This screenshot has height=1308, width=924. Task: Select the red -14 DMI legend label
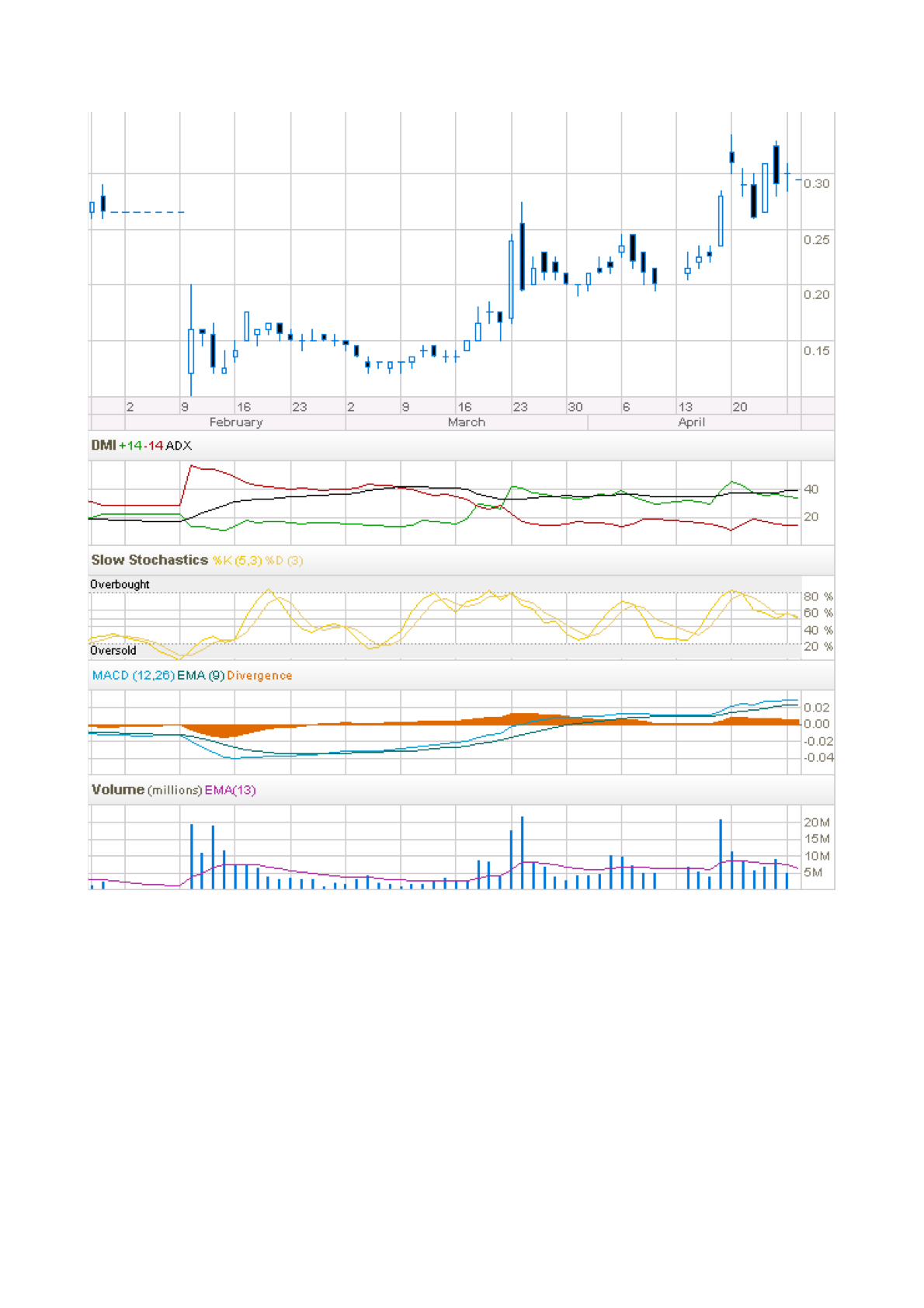point(154,445)
